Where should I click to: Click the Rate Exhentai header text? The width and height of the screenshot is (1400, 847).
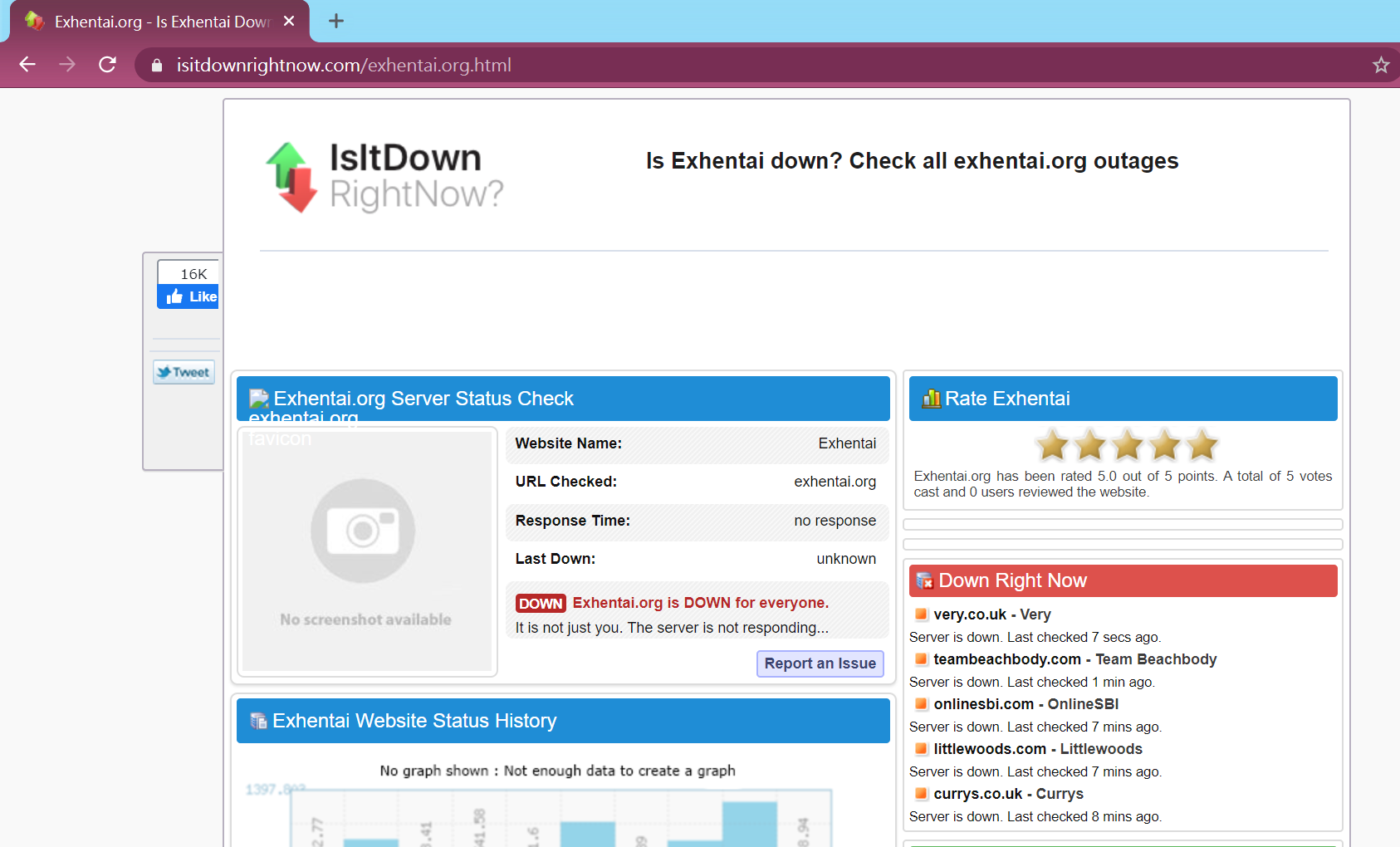click(x=1007, y=399)
